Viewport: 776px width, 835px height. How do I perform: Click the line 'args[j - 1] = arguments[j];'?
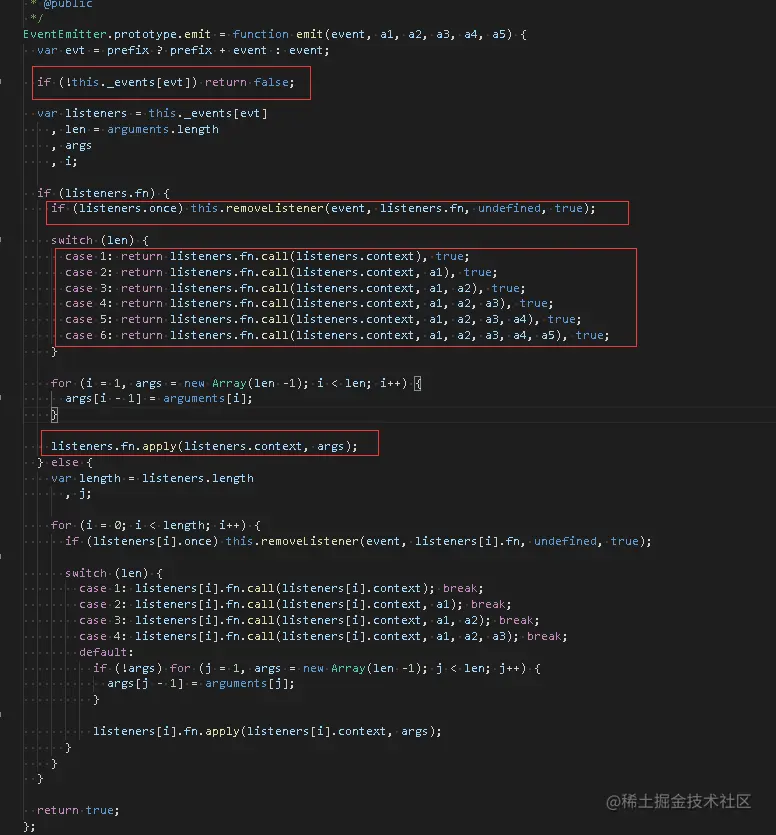[201, 683]
